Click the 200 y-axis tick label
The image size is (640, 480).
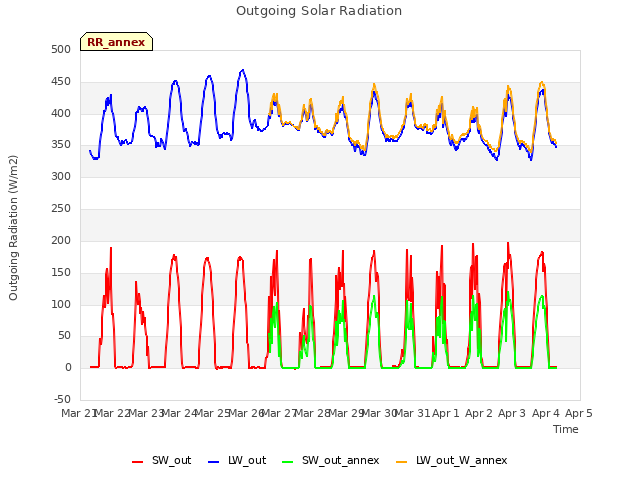tap(61, 240)
